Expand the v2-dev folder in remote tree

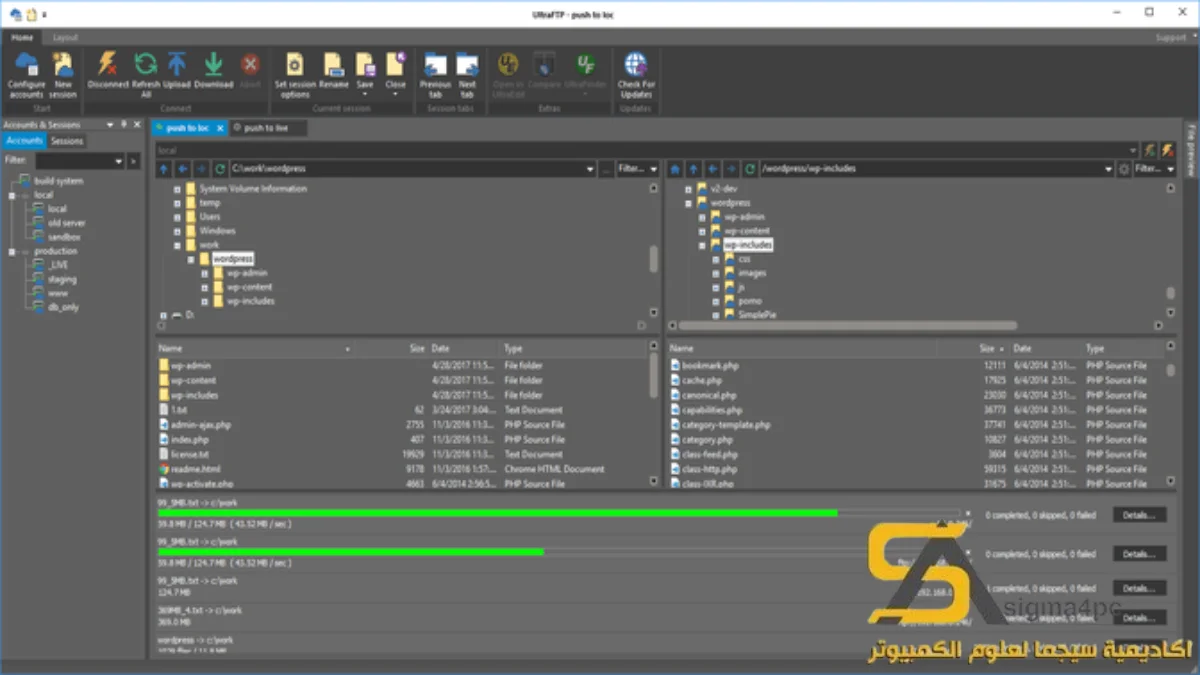688,188
